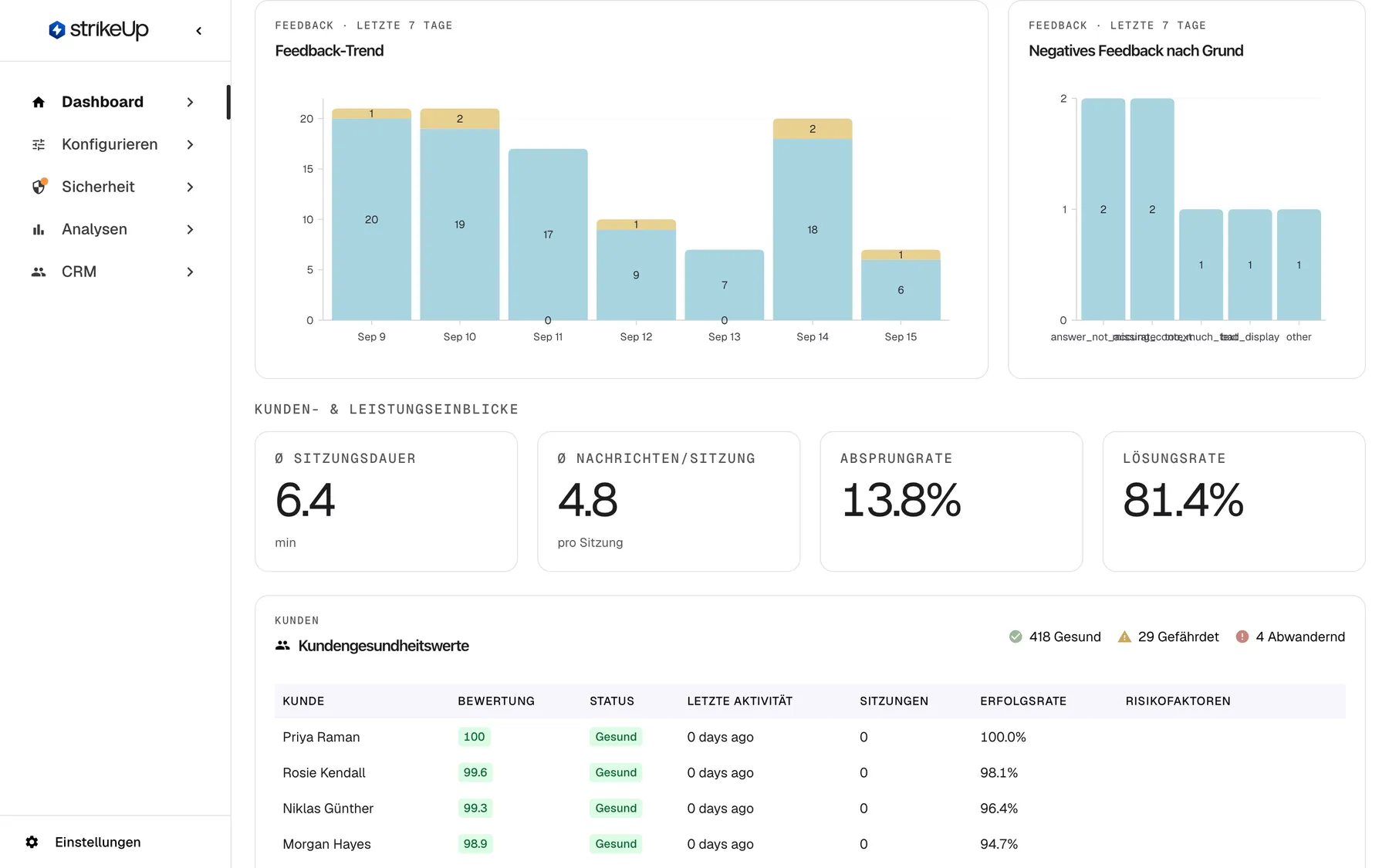Image resolution: width=1389 pixels, height=868 pixels.
Task: Click the 99.6 score badge
Action: click(x=475, y=772)
